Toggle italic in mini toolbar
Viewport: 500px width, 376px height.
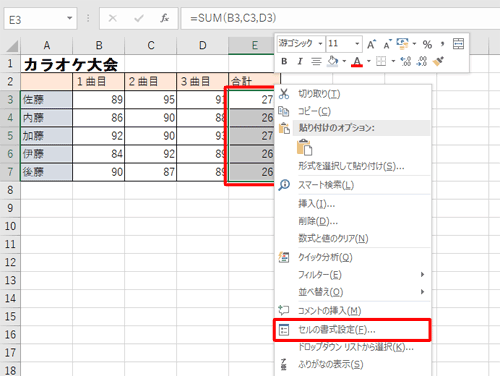point(300,61)
